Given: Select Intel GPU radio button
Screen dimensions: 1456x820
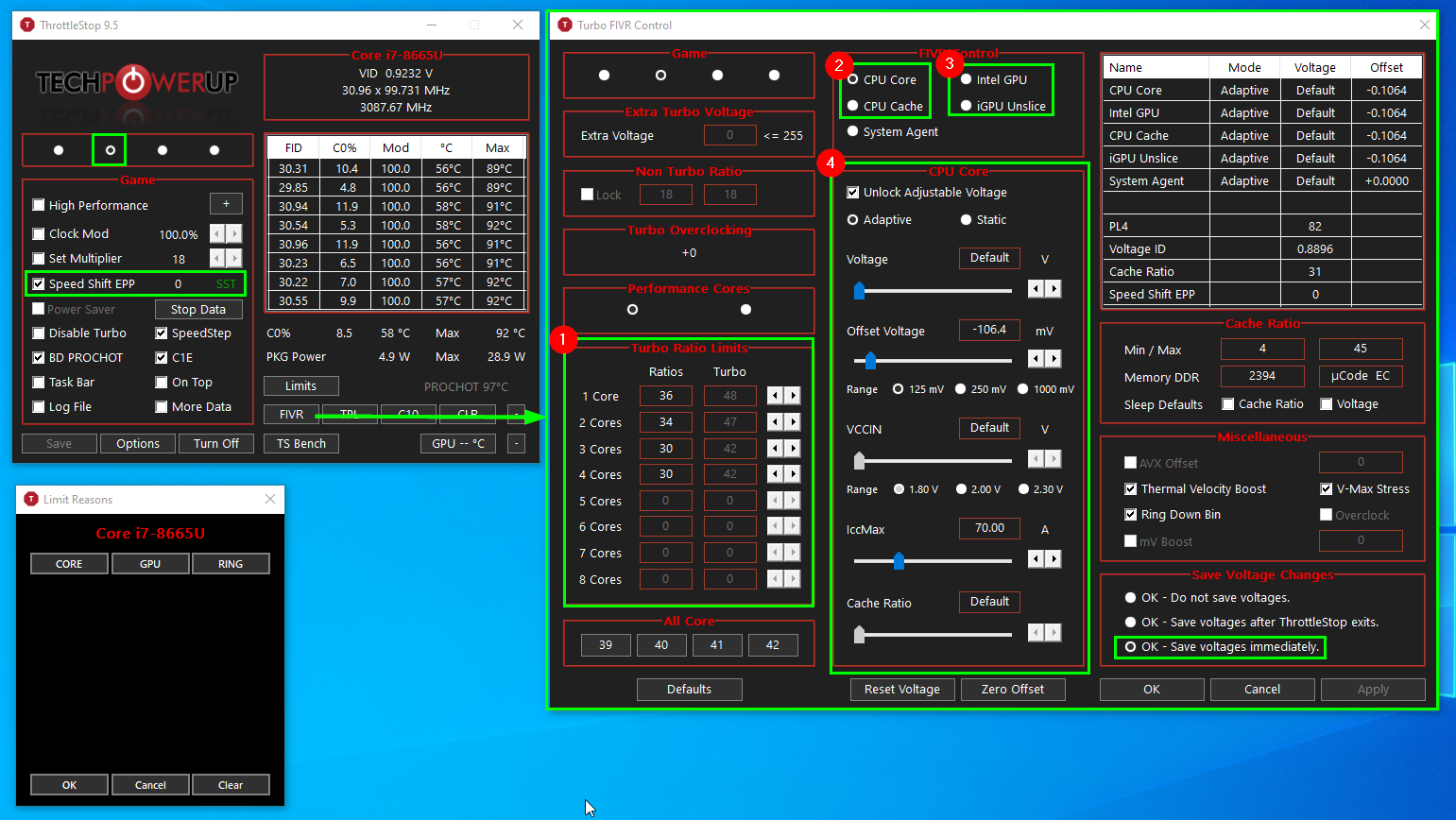Looking at the screenshot, I should tap(966, 79).
